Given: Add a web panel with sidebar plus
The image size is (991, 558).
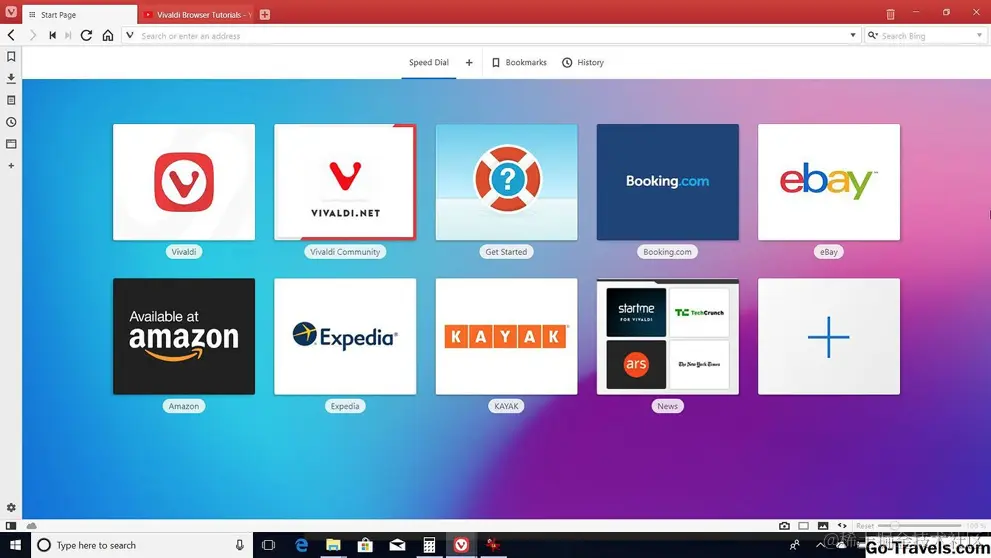Looking at the screenshot, I should click(x=11, y=166).
